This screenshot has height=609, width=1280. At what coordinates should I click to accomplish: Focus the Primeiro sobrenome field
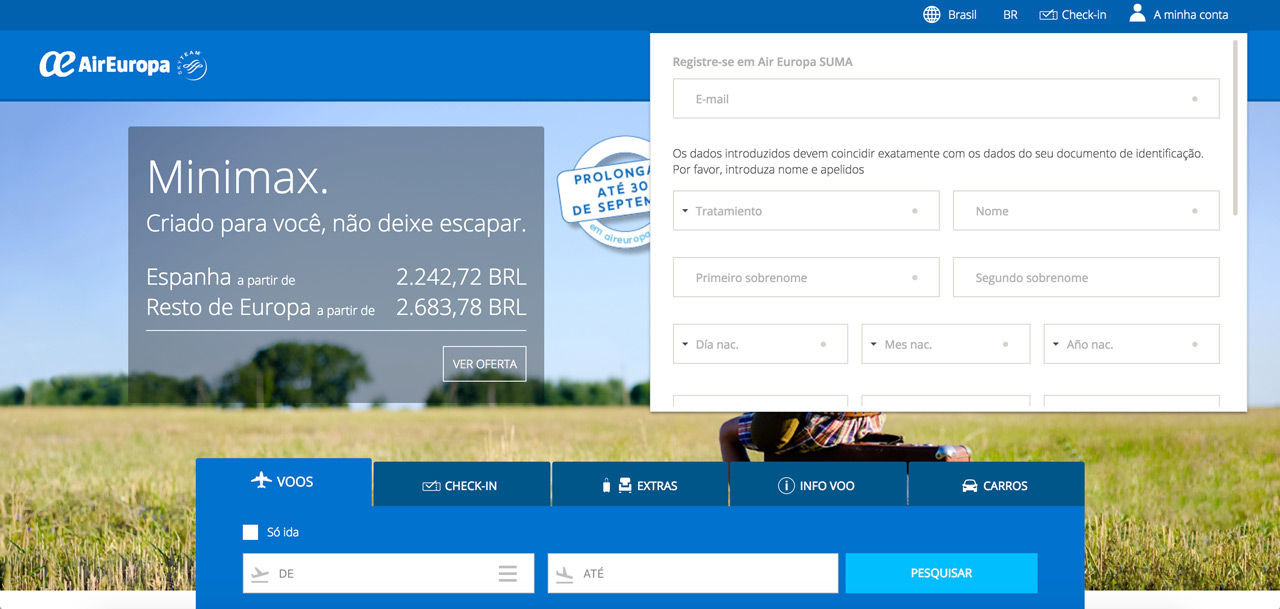(806, 277)
